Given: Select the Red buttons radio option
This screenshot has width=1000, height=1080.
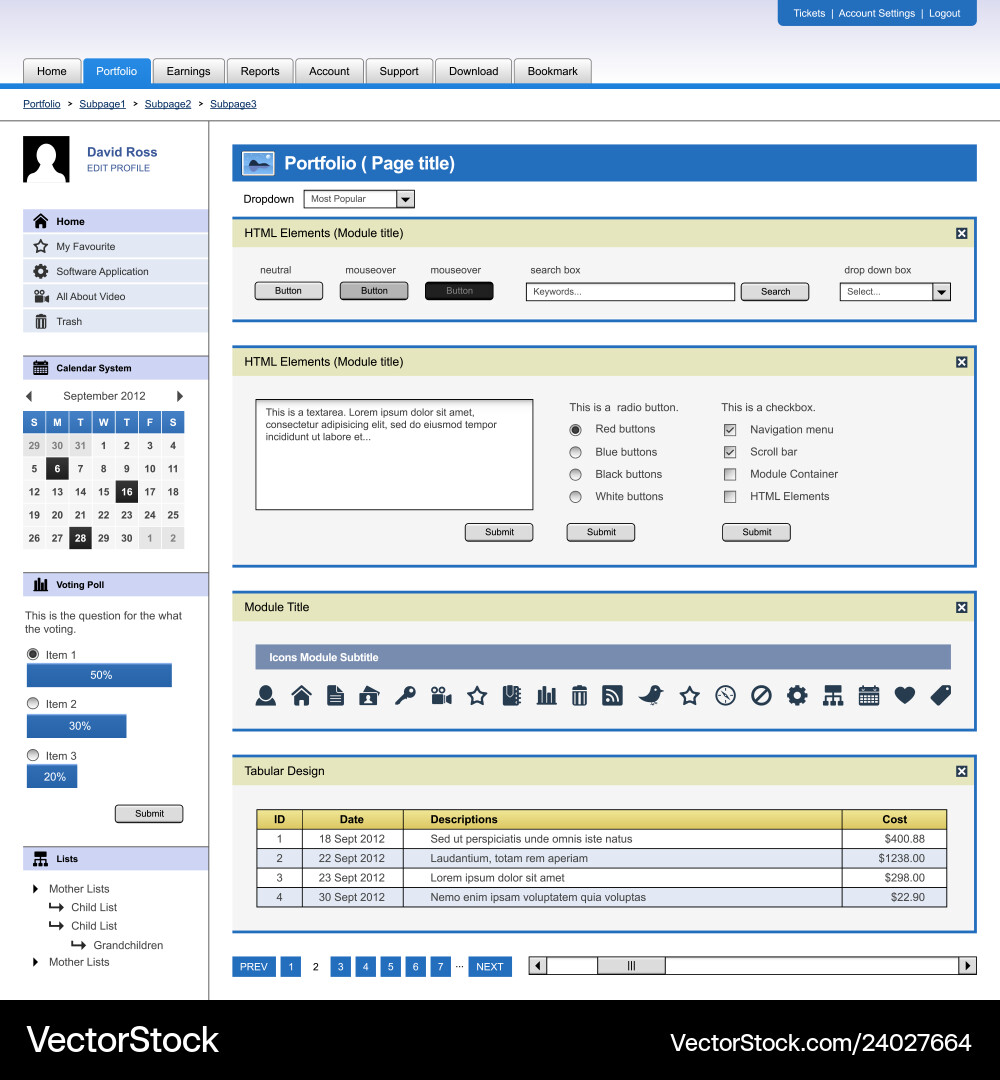Looking at the screenshot, I should (576, 430).
